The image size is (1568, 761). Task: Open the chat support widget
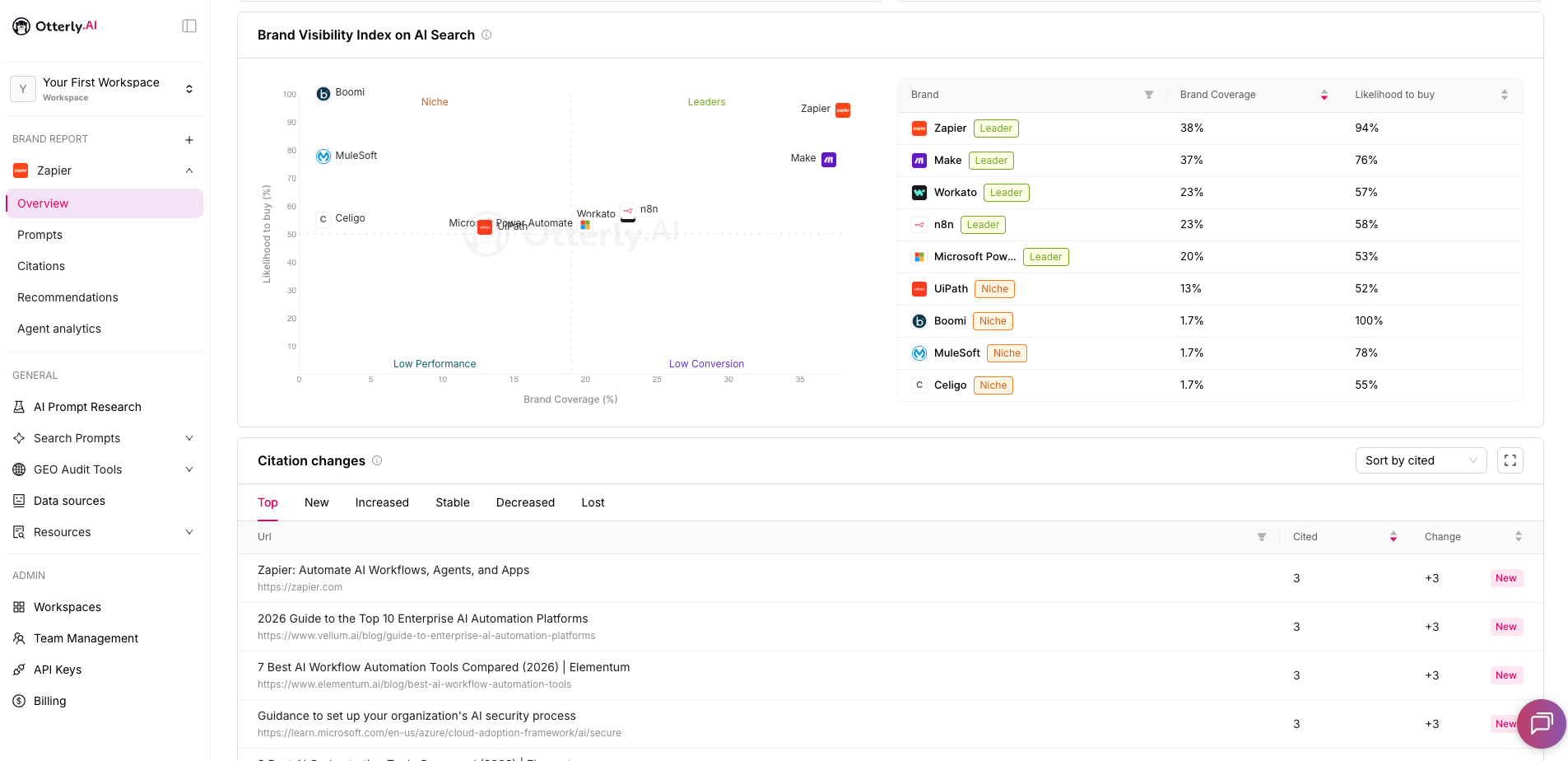1541,724
